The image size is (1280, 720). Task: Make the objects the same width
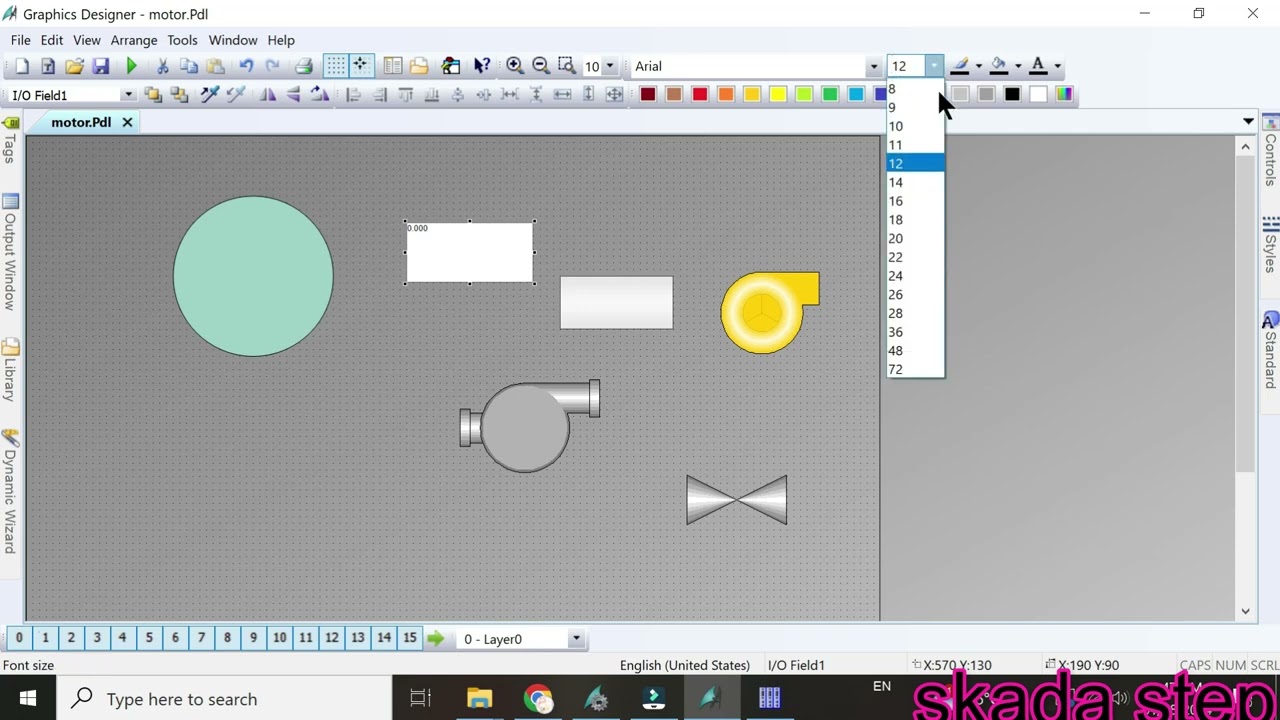tap(562, 94)
